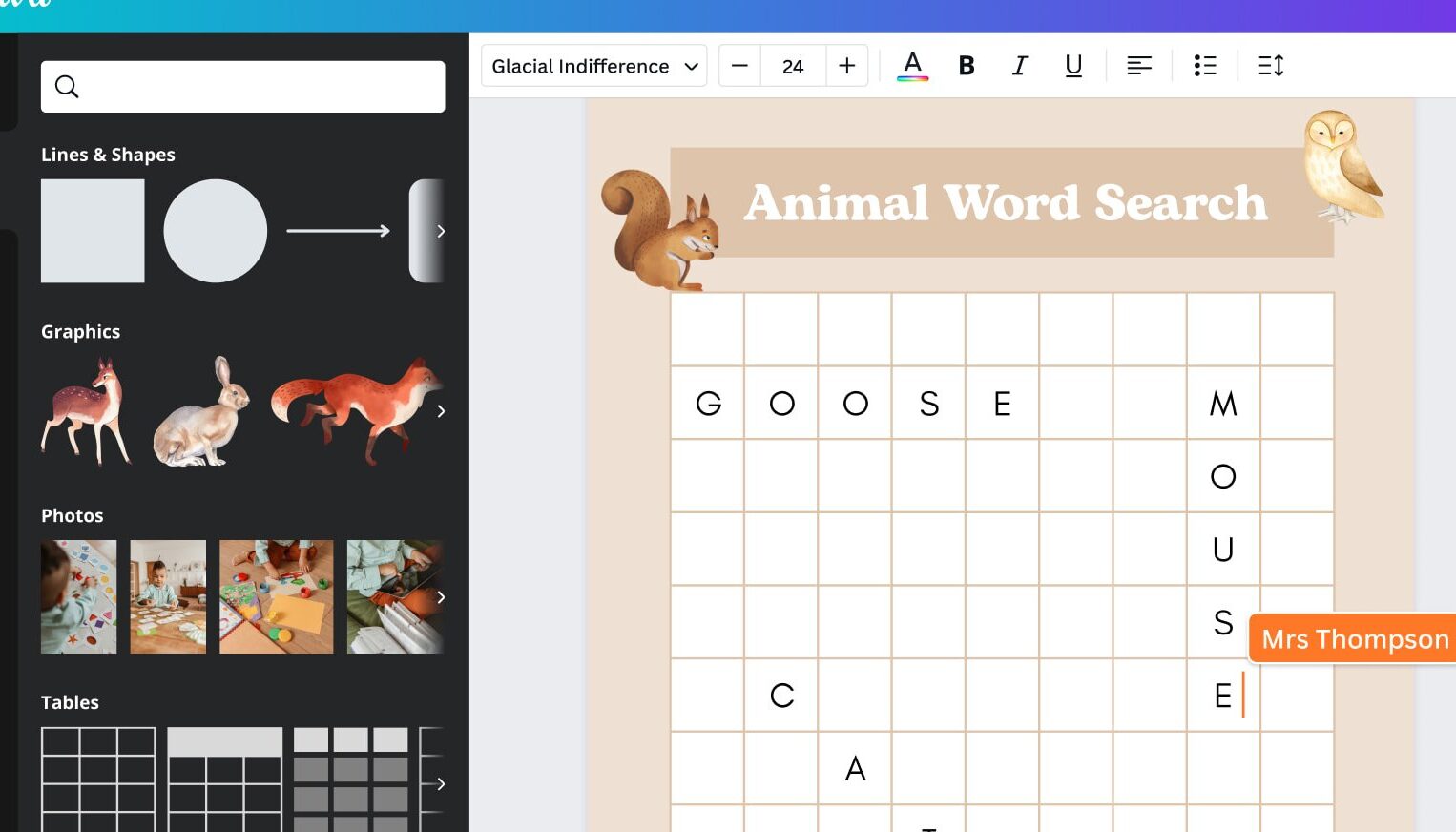Click the font size value field
The image size is (1456, 832).
click(x=793, y=66)
